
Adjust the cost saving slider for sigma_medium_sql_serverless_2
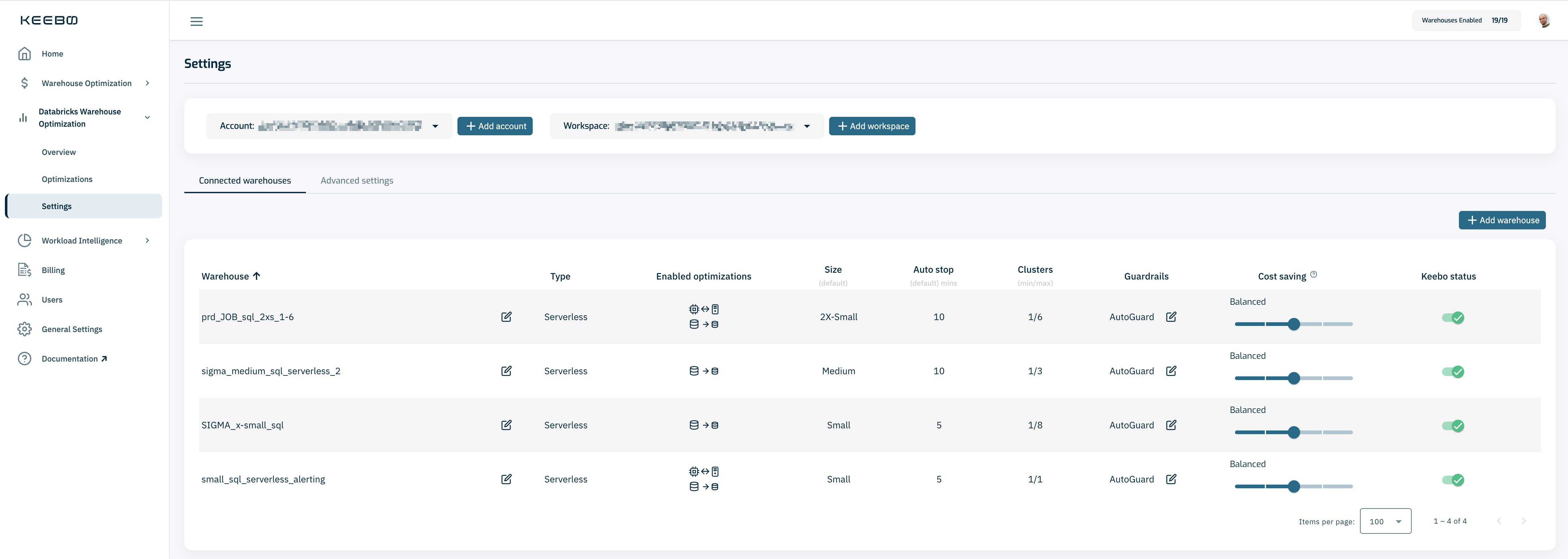pos(1293,378)
